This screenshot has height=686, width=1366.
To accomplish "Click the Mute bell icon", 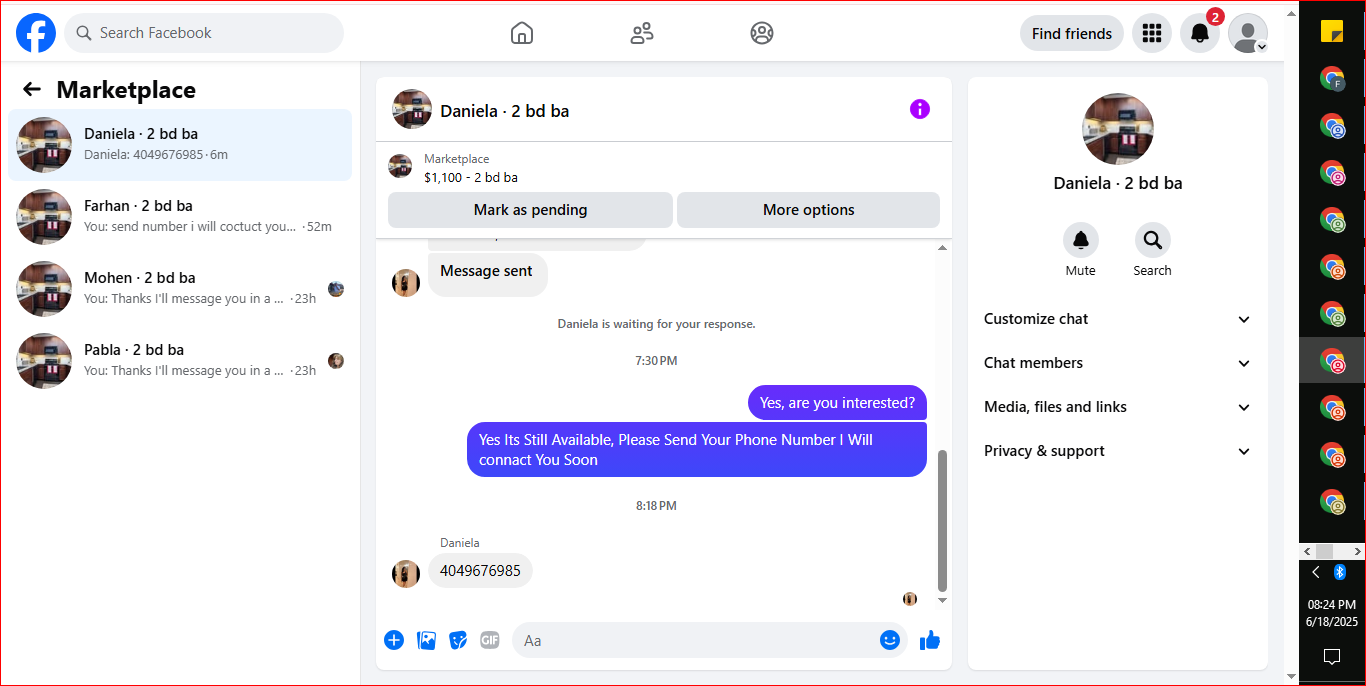I will tap(1080, 240).
